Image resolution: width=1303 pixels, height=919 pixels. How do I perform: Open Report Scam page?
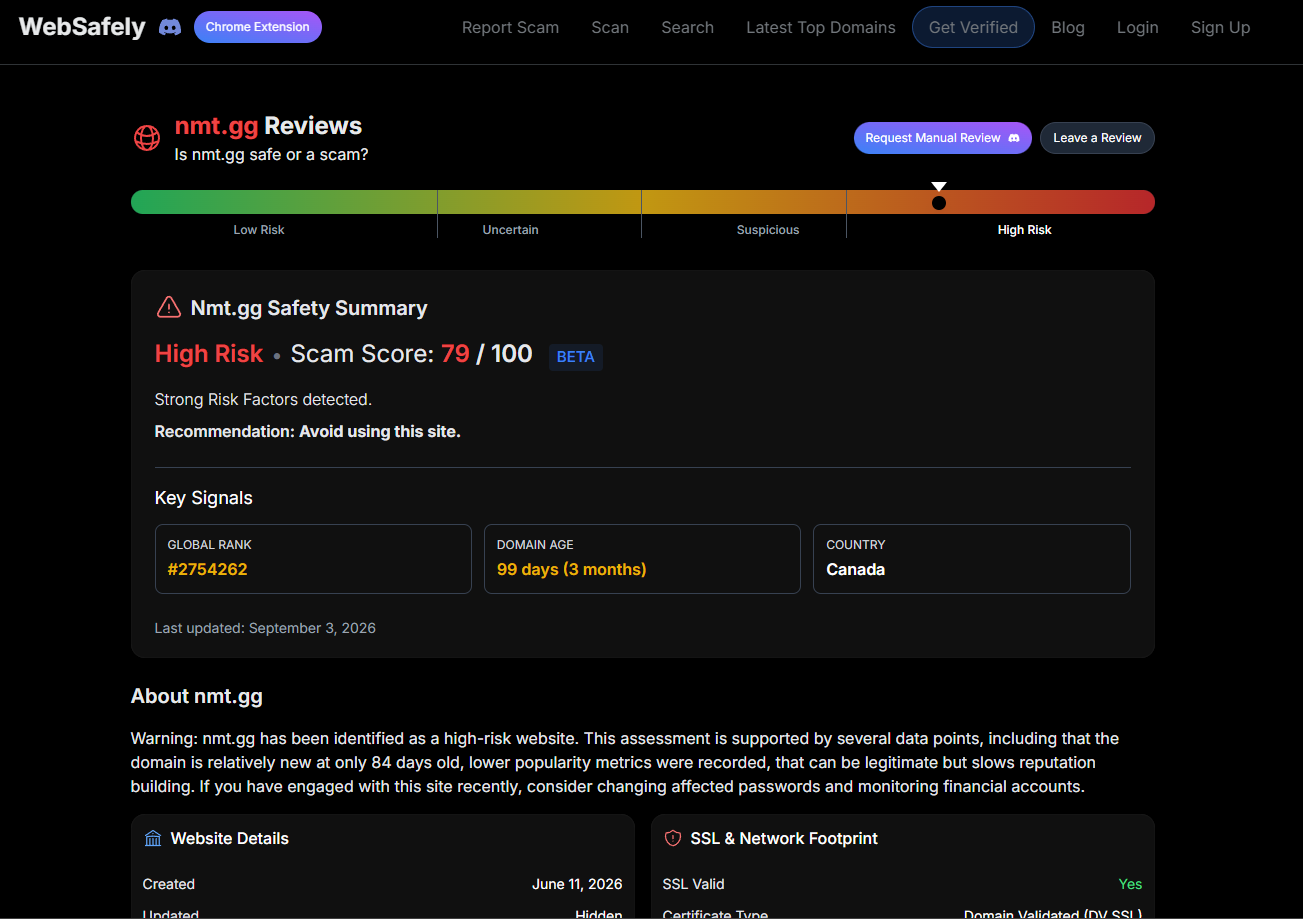coord(510,27)
